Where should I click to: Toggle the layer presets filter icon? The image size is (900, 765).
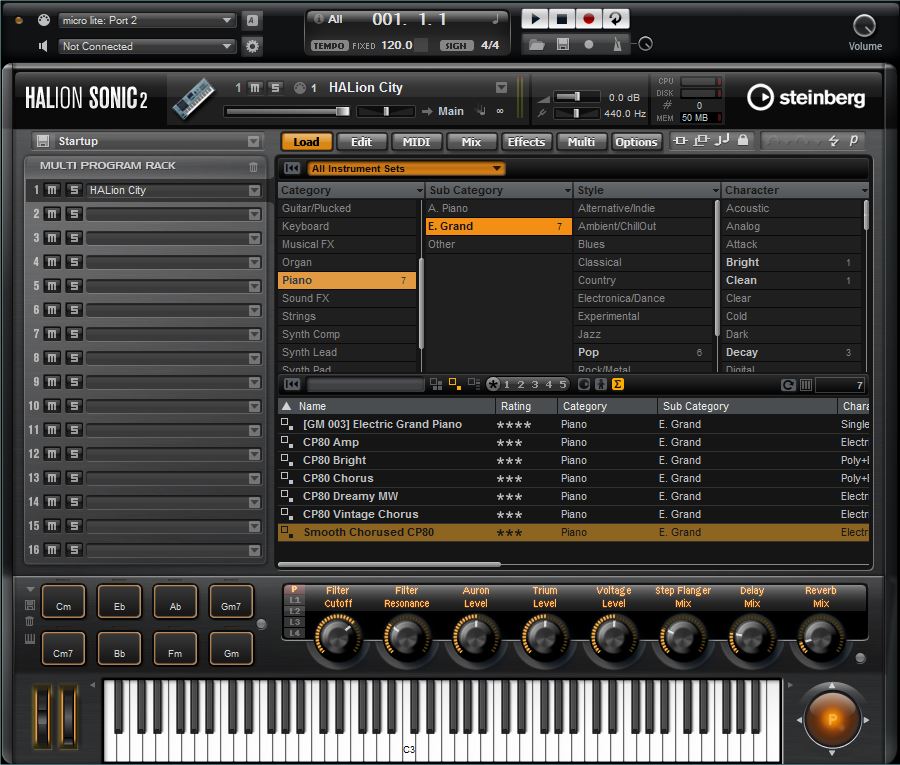(x=474, y=384)
